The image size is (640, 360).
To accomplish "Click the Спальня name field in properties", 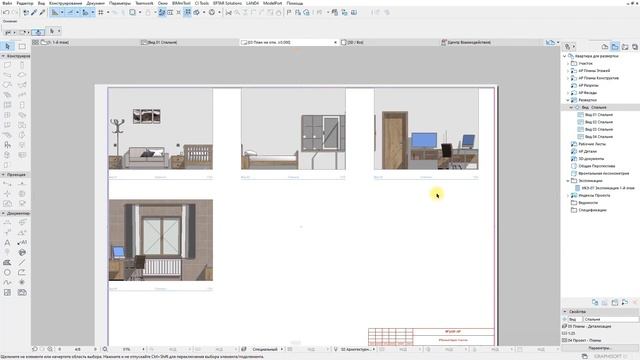I will (x=610, y=319).
